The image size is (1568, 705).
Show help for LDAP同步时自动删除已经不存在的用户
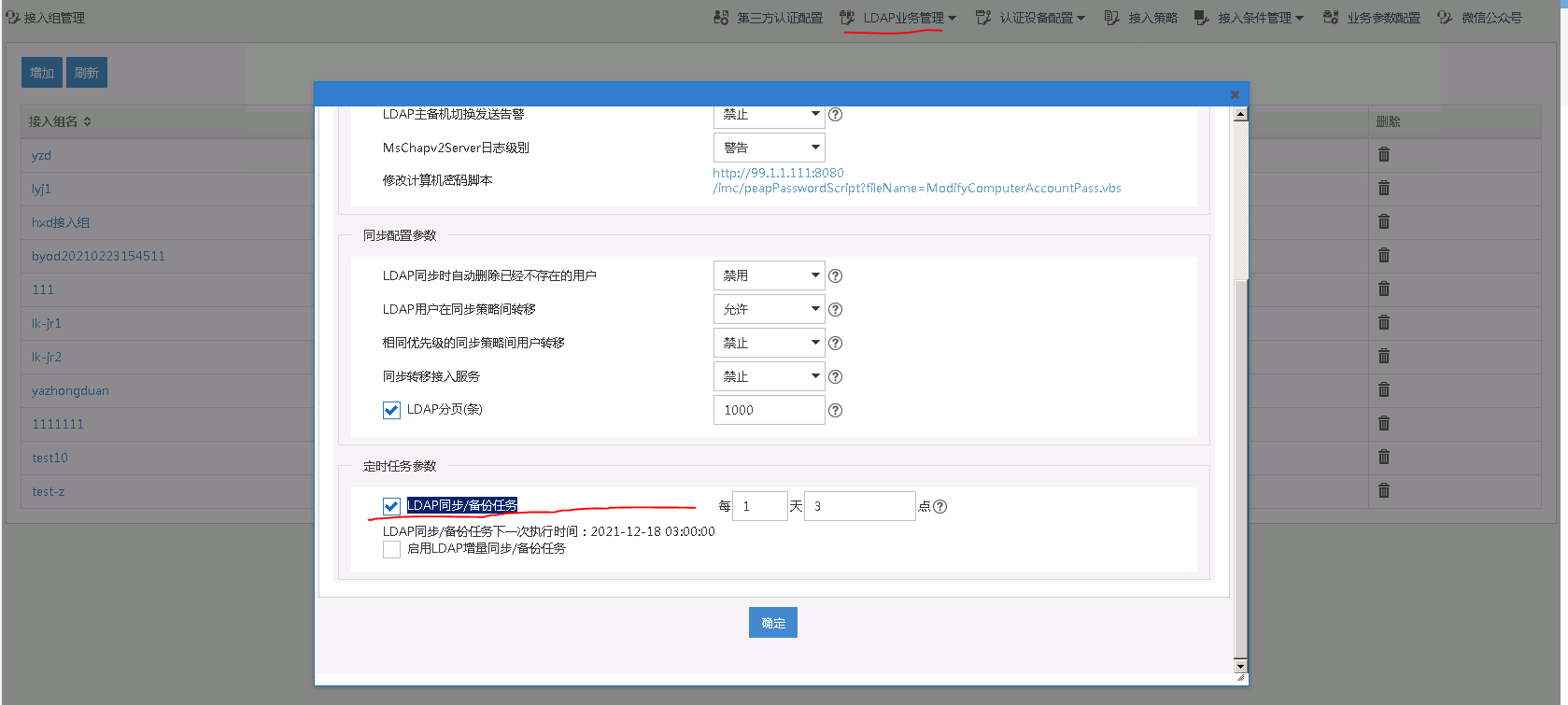836,276
